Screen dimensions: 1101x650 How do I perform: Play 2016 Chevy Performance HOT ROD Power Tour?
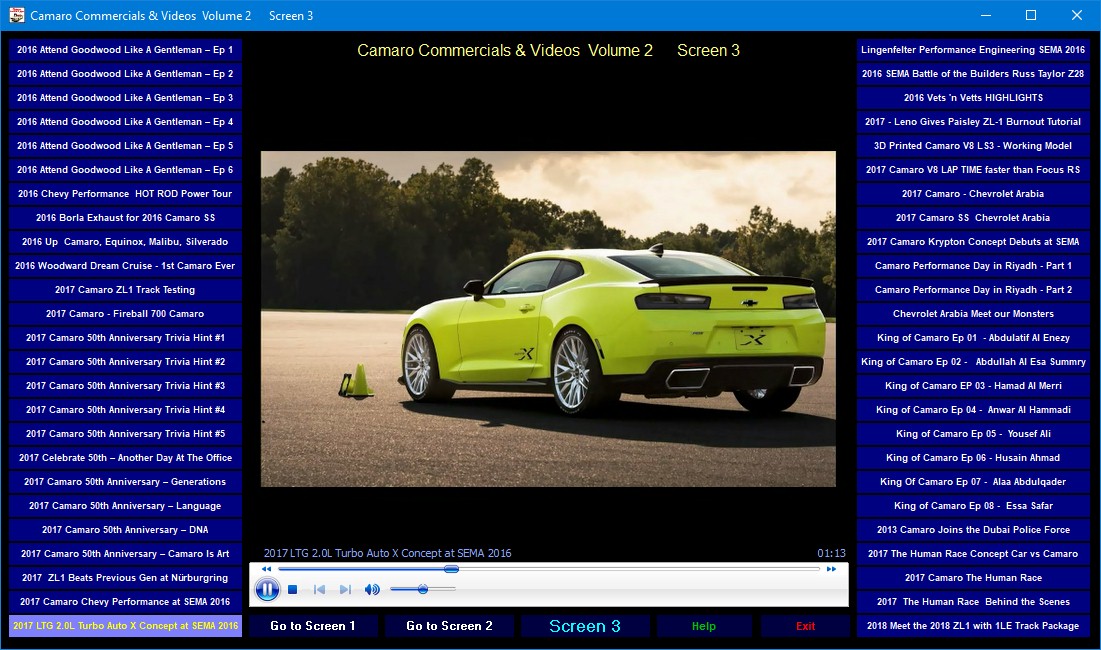pos(125,194)
